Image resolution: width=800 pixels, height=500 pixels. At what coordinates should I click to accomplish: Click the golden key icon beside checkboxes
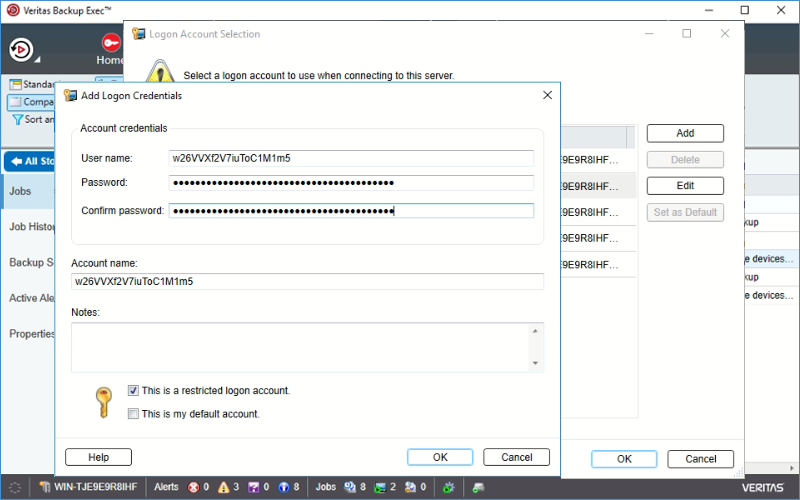[104, 402]
